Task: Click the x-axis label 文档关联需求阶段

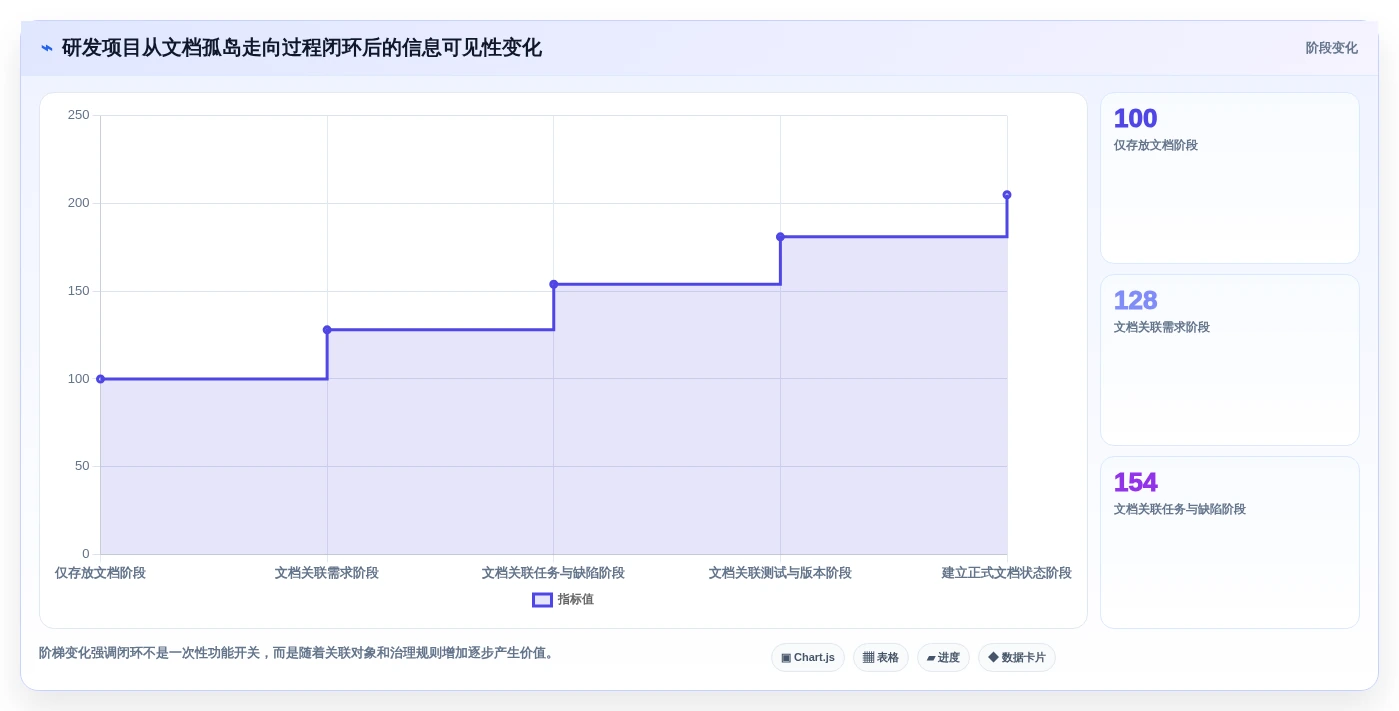Action: point(327,573)
